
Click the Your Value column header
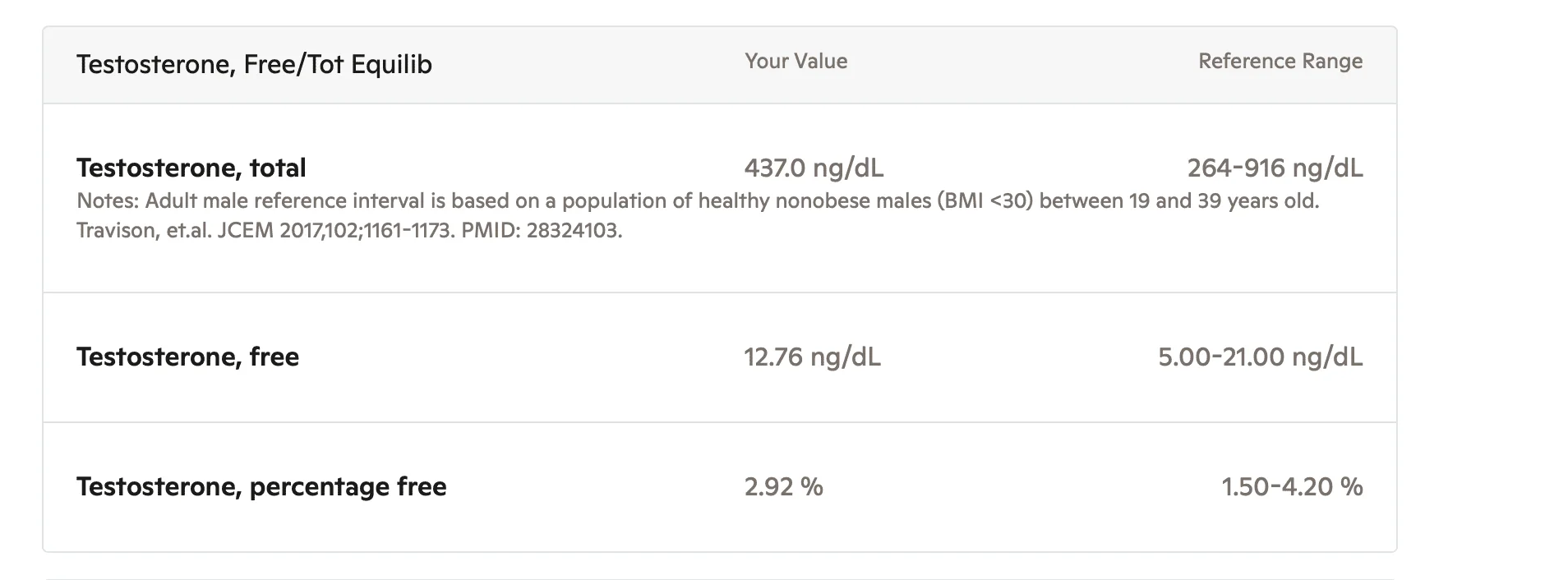click(x=796, y=61)
